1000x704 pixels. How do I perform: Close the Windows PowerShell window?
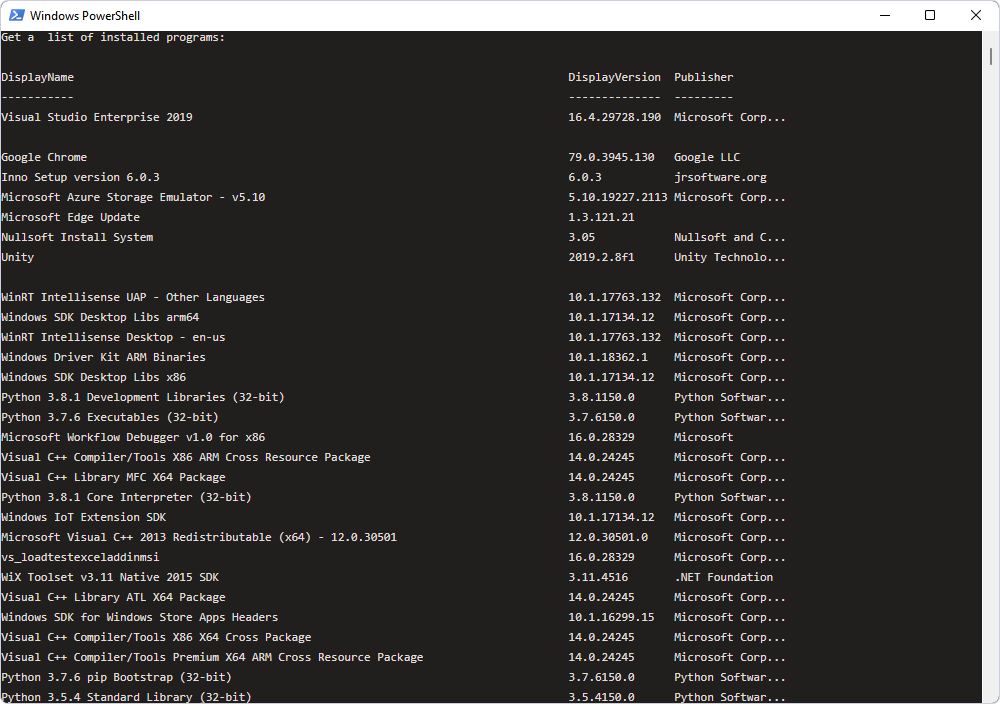click(x=976, y=15)
